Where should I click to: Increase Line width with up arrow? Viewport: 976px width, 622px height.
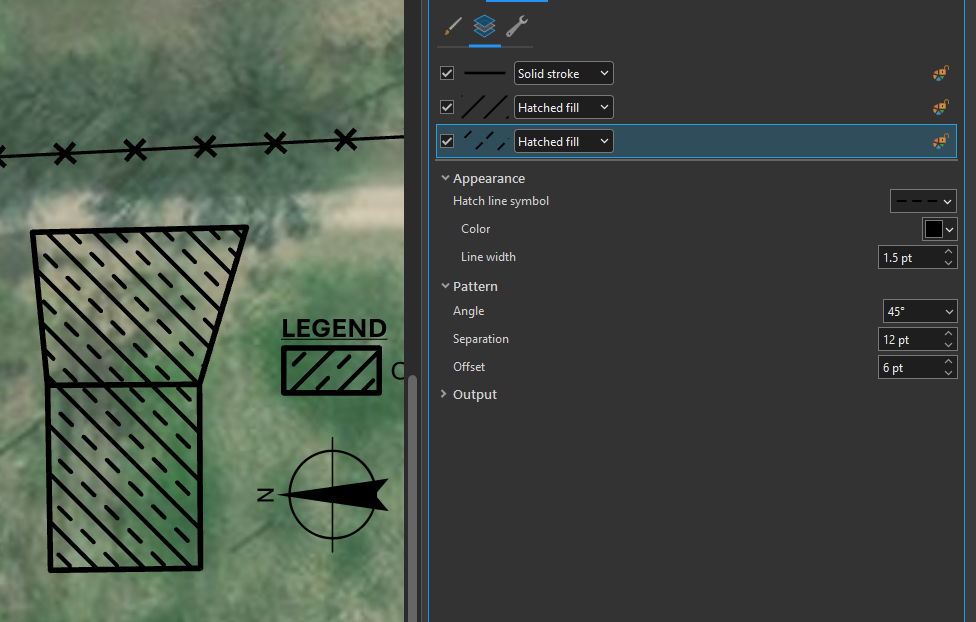click(x=949, y=252)
